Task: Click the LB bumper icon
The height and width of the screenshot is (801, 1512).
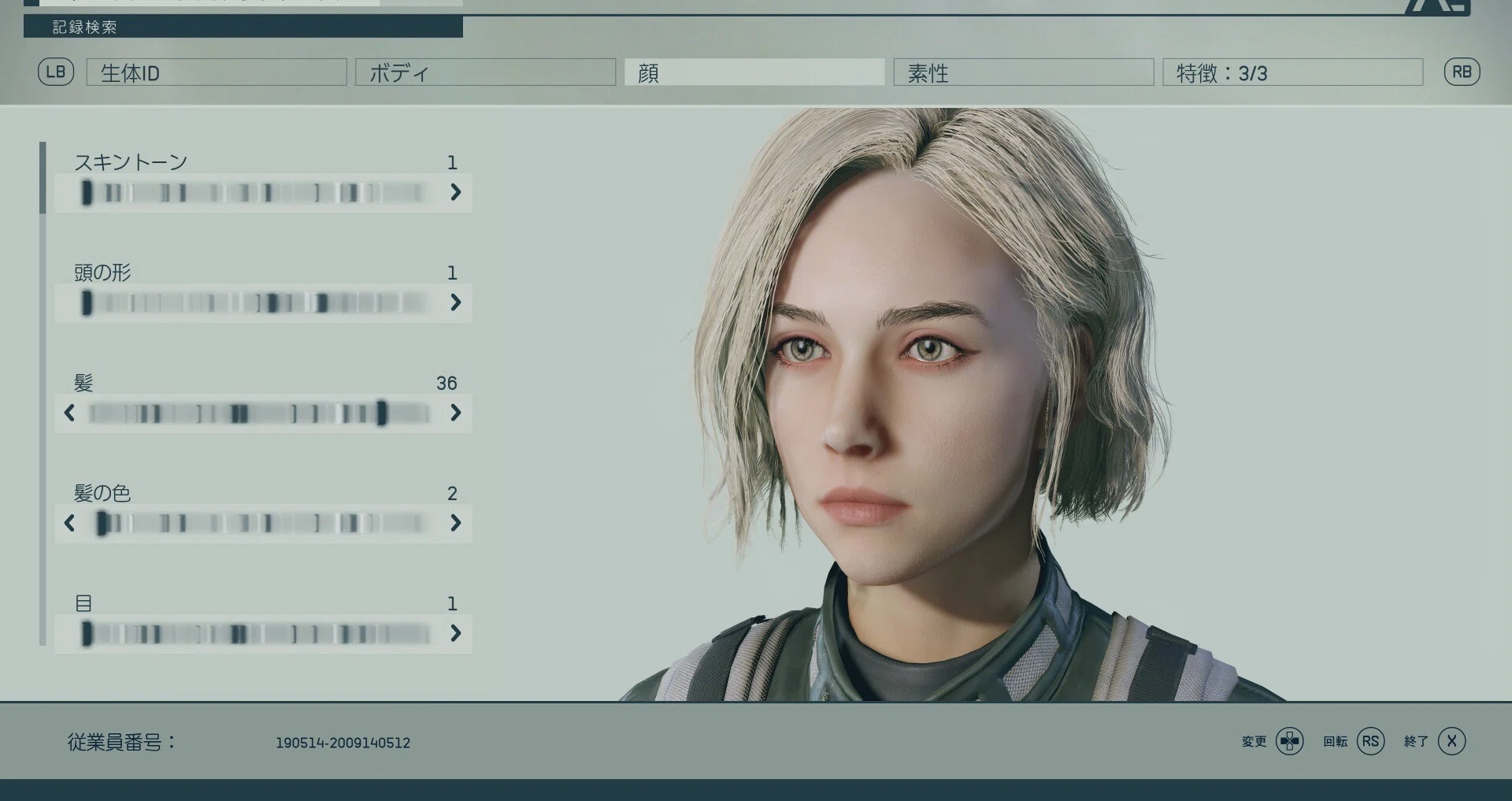Action: click(56, 72)
